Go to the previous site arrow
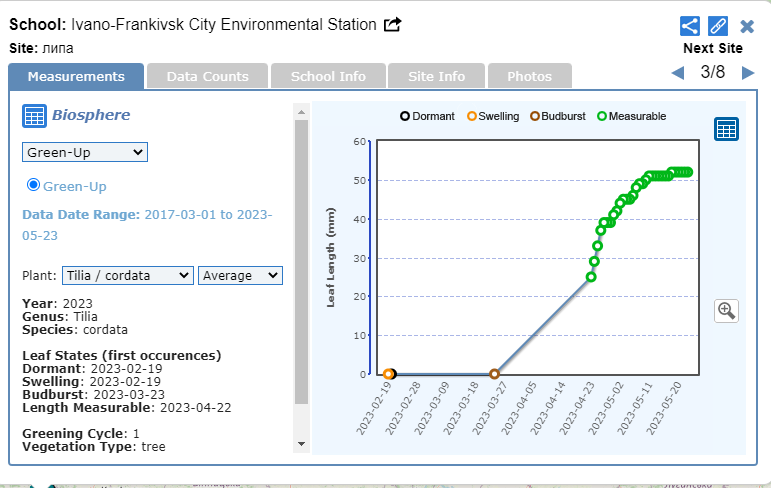771x488 pixels. coord(678,73)
